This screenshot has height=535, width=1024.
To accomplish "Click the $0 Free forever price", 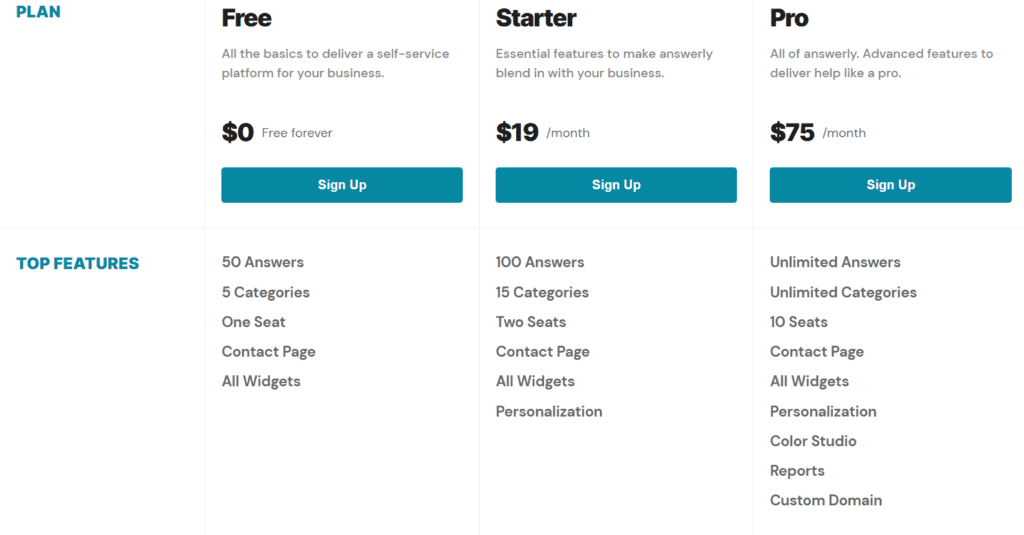I will [x=277, y=132].
